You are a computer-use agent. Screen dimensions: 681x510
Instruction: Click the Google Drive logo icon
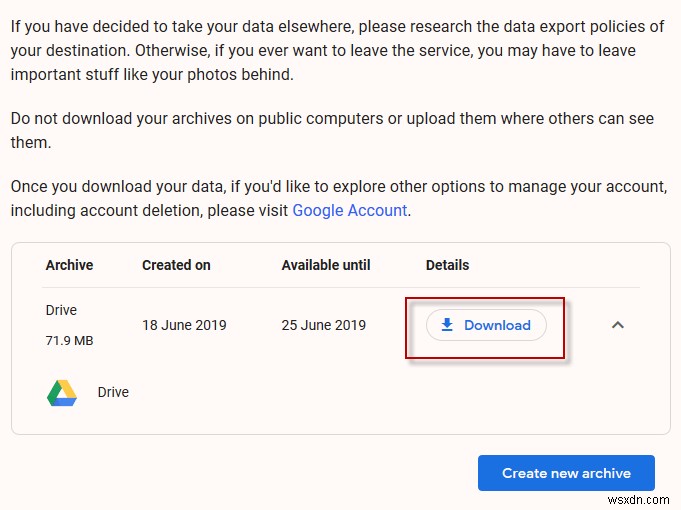62,392
